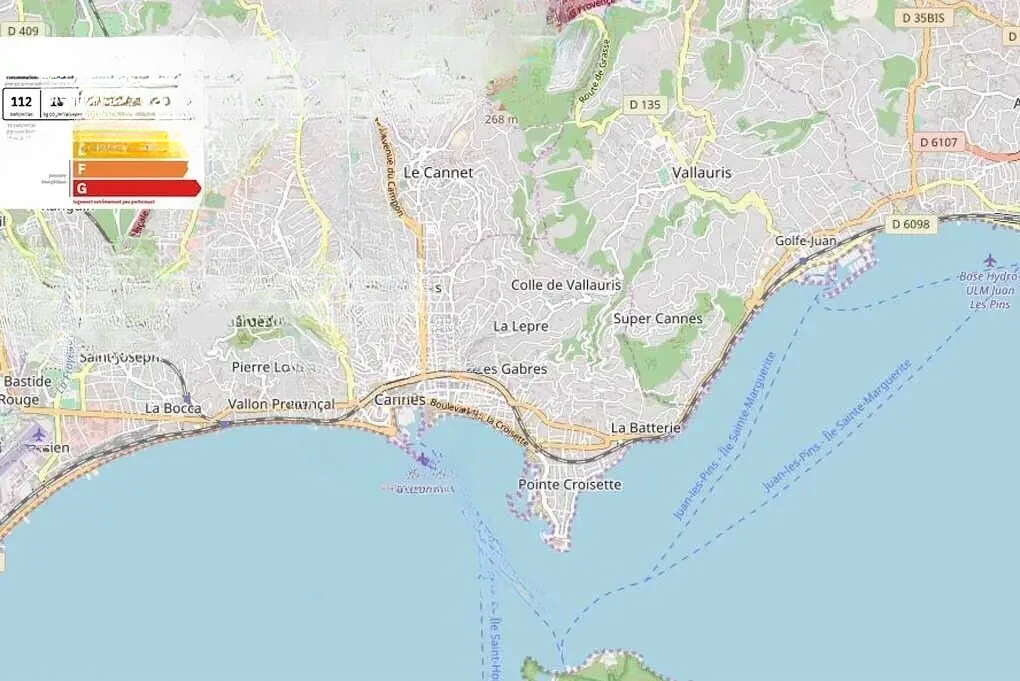
Task: Click the heliport icon in Cannes harbor
Action: (424, 461)
